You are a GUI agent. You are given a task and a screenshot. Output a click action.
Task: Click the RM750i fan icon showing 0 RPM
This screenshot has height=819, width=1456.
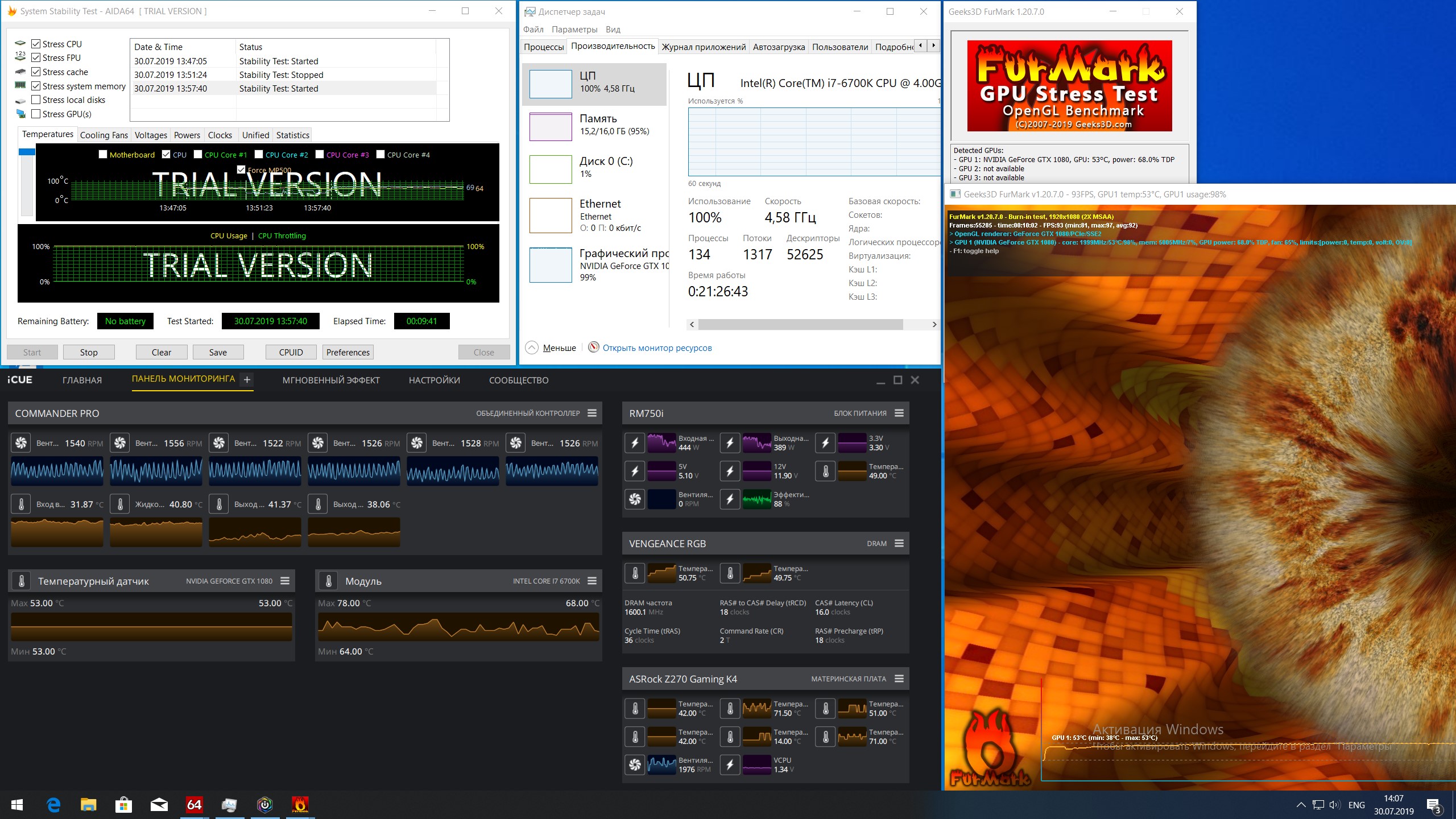pyautogui.click(x=635, y=499)
